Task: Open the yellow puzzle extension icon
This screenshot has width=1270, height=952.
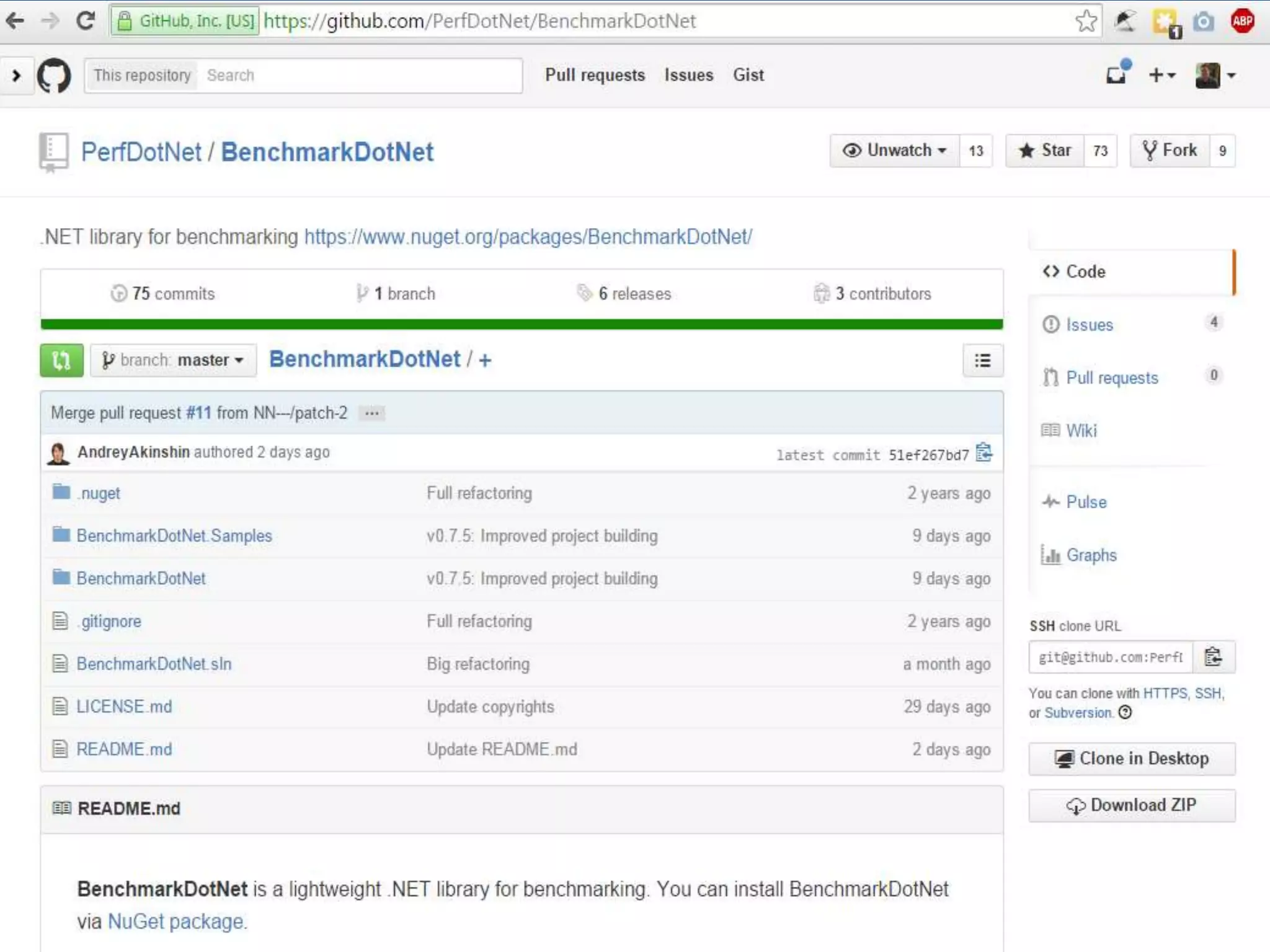Action: click(x=1165, y=23)
